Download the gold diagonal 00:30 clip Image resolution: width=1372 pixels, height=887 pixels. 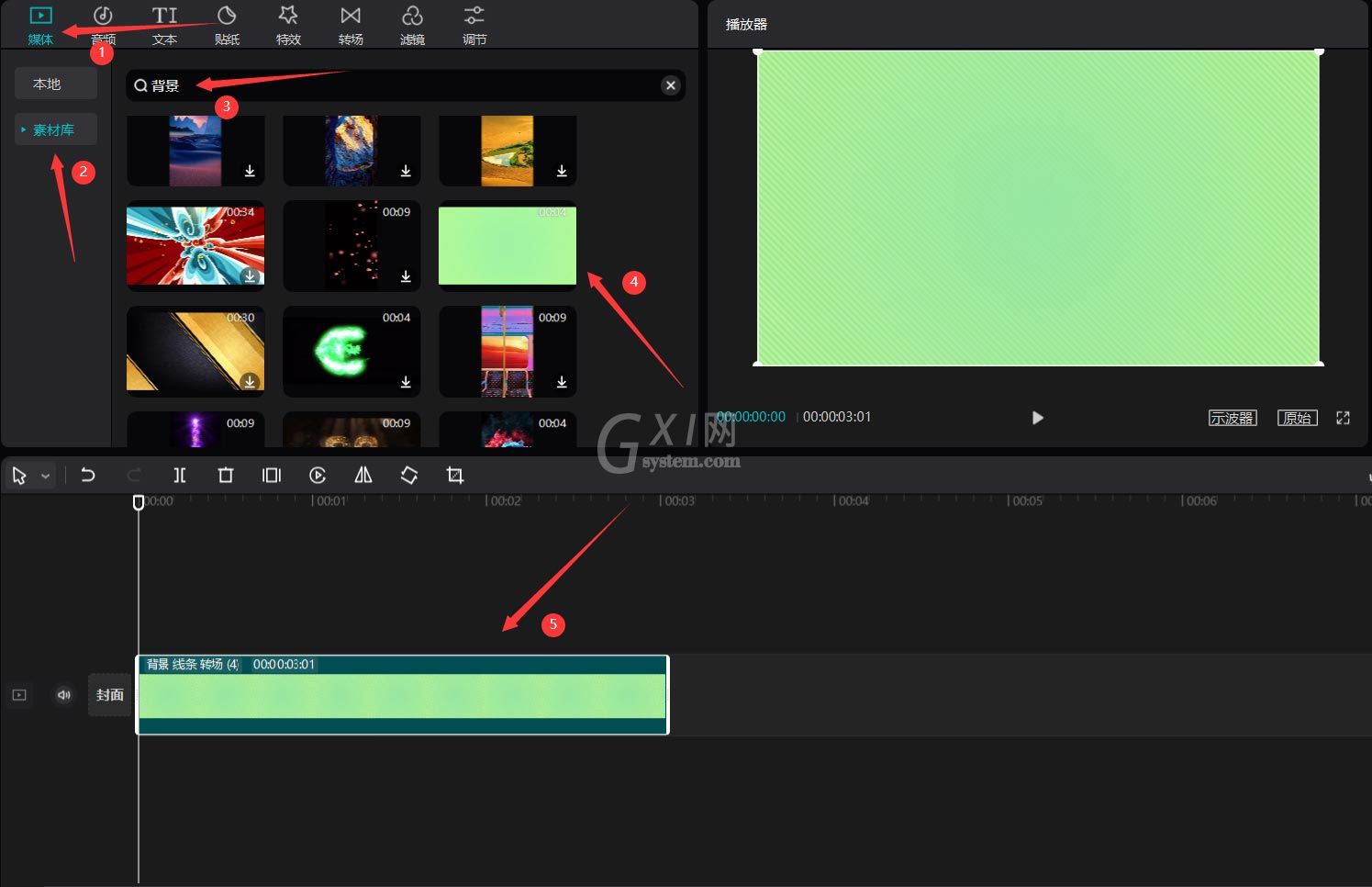coord(250,382)
